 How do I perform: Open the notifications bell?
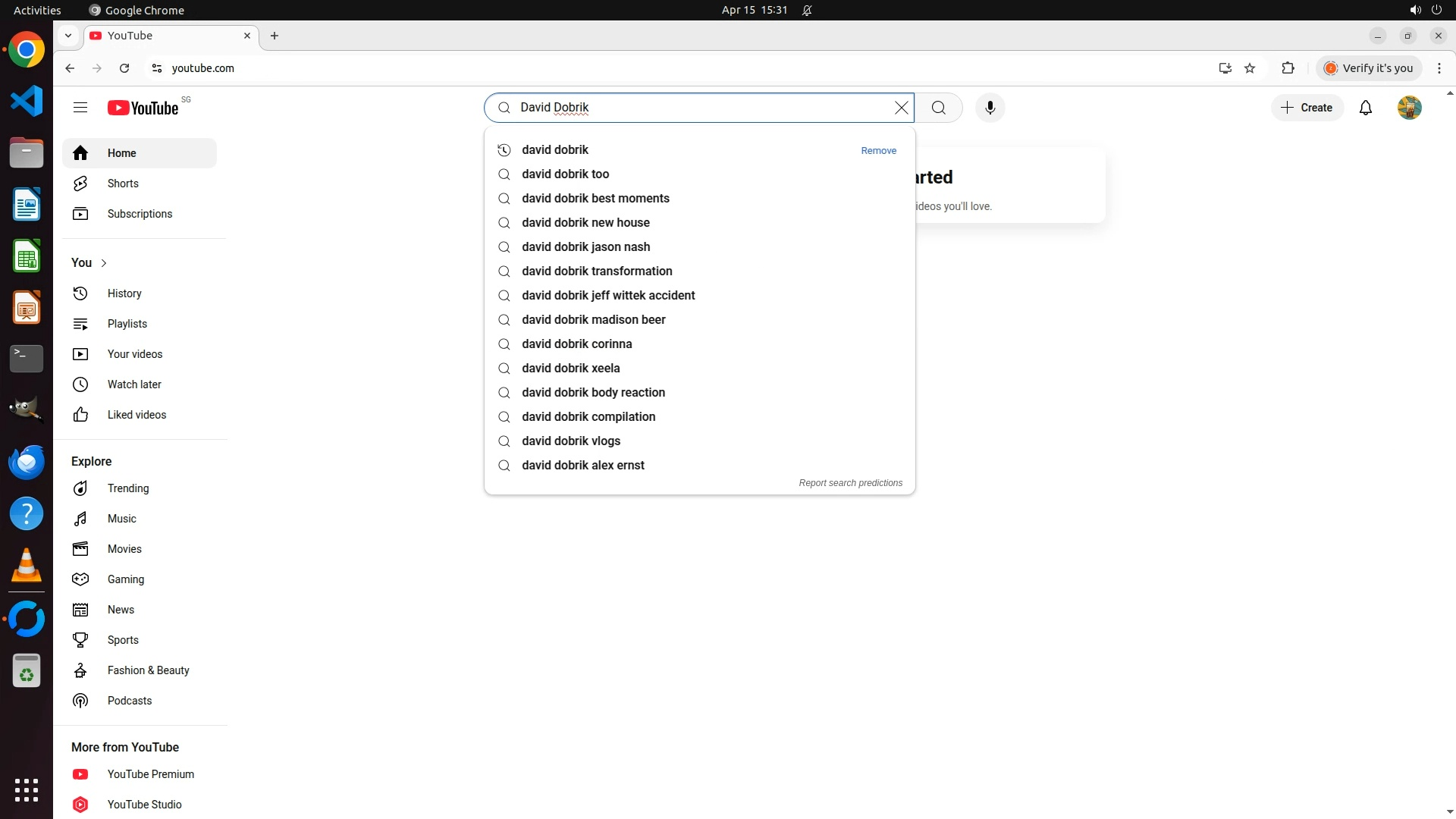pyautogui.click(x=1365, y=108)
